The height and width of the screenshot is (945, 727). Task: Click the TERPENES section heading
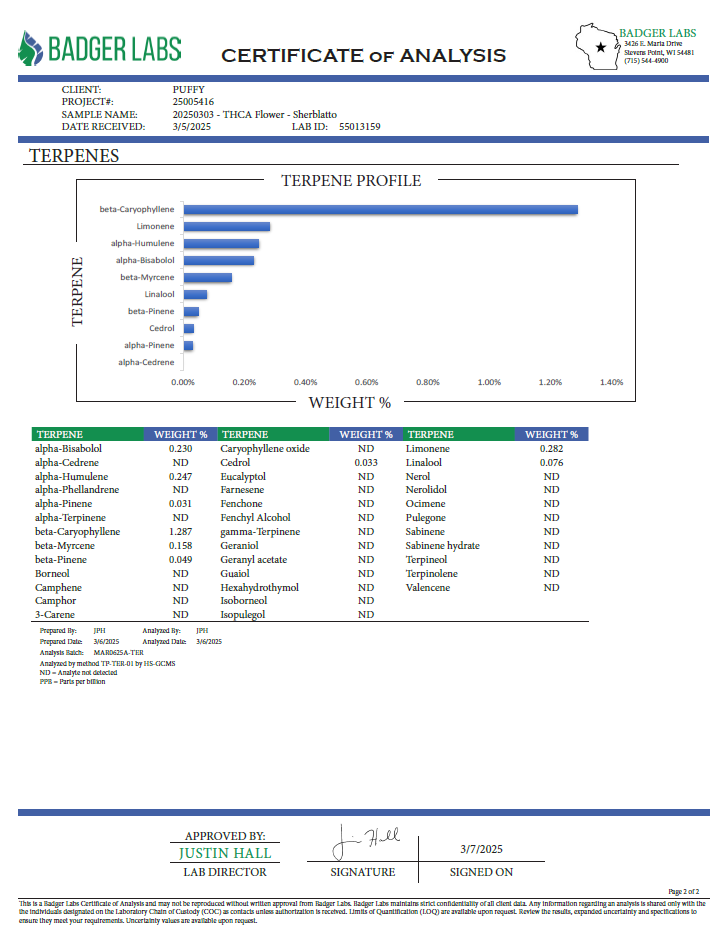pos(74,156)
